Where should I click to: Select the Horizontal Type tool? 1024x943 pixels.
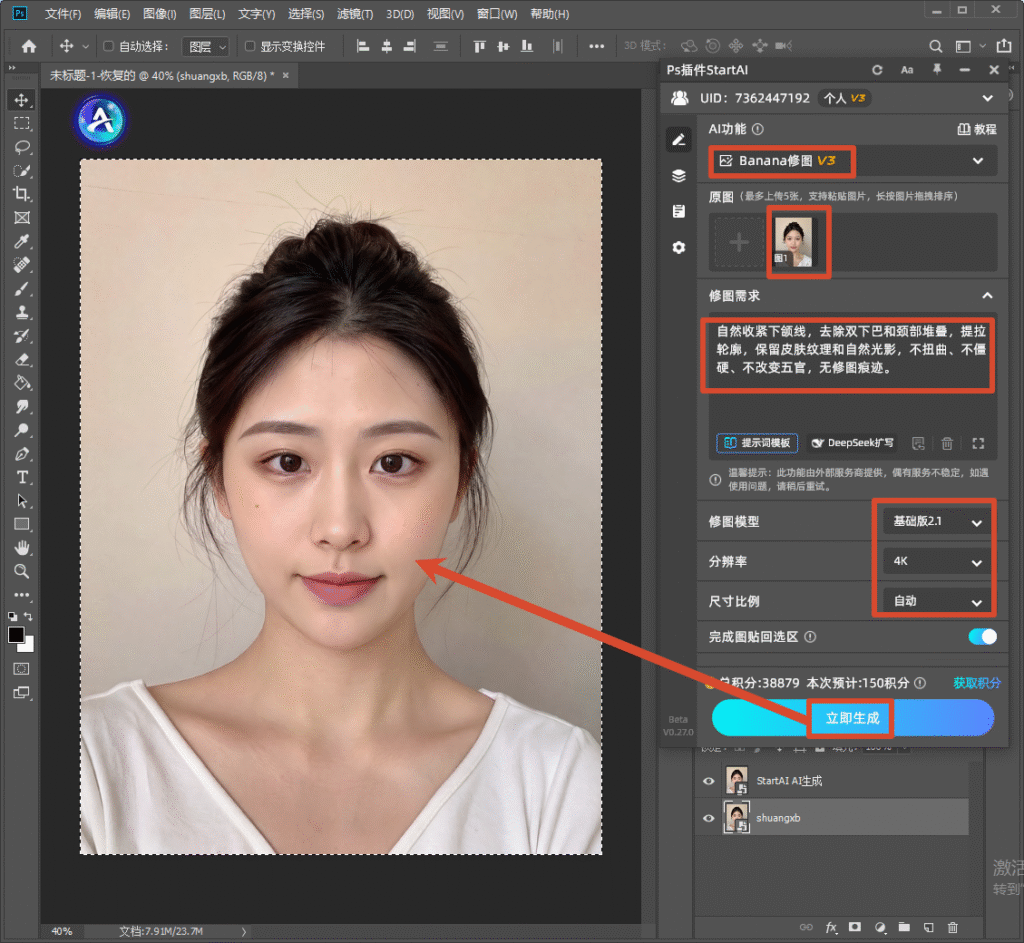[x=22, y=477]
